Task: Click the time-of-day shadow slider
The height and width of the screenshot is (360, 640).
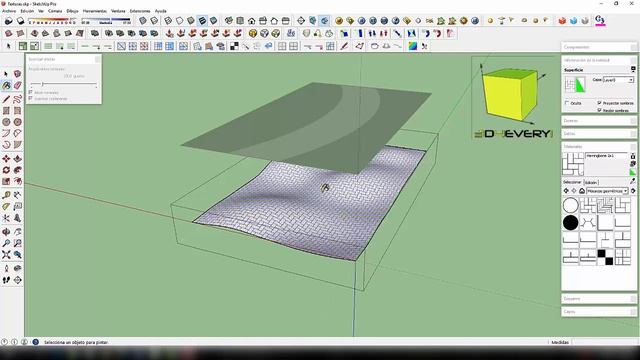Action: click(x=106, y=20)
